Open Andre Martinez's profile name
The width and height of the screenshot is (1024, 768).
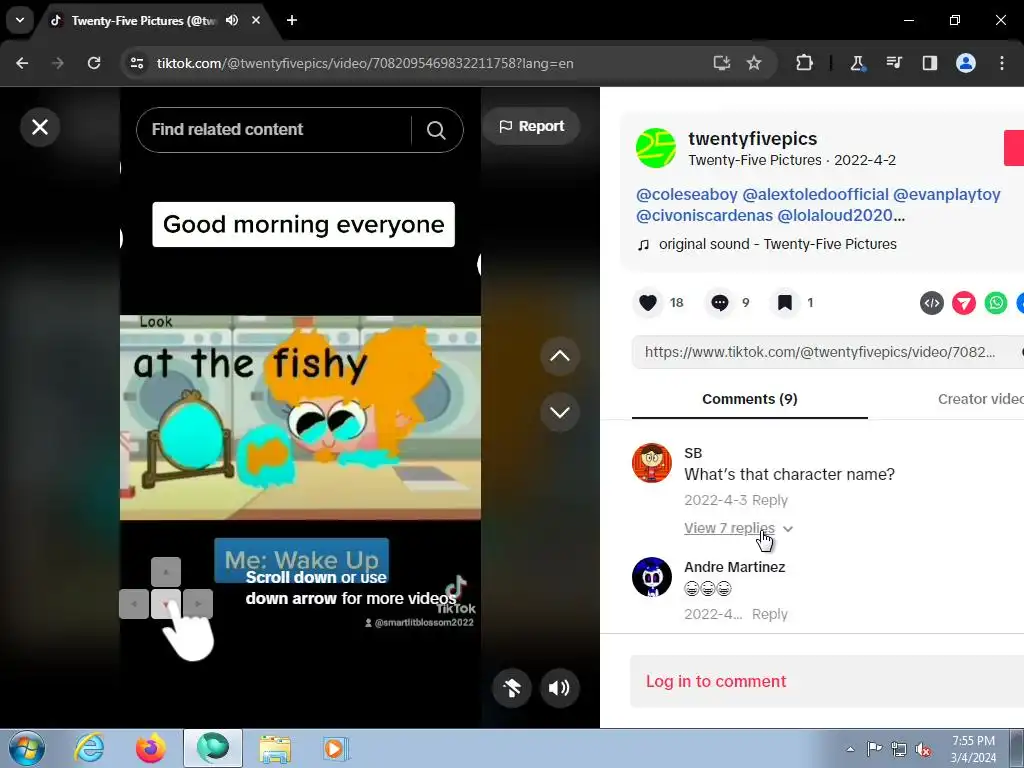click(x=735, y=567)
